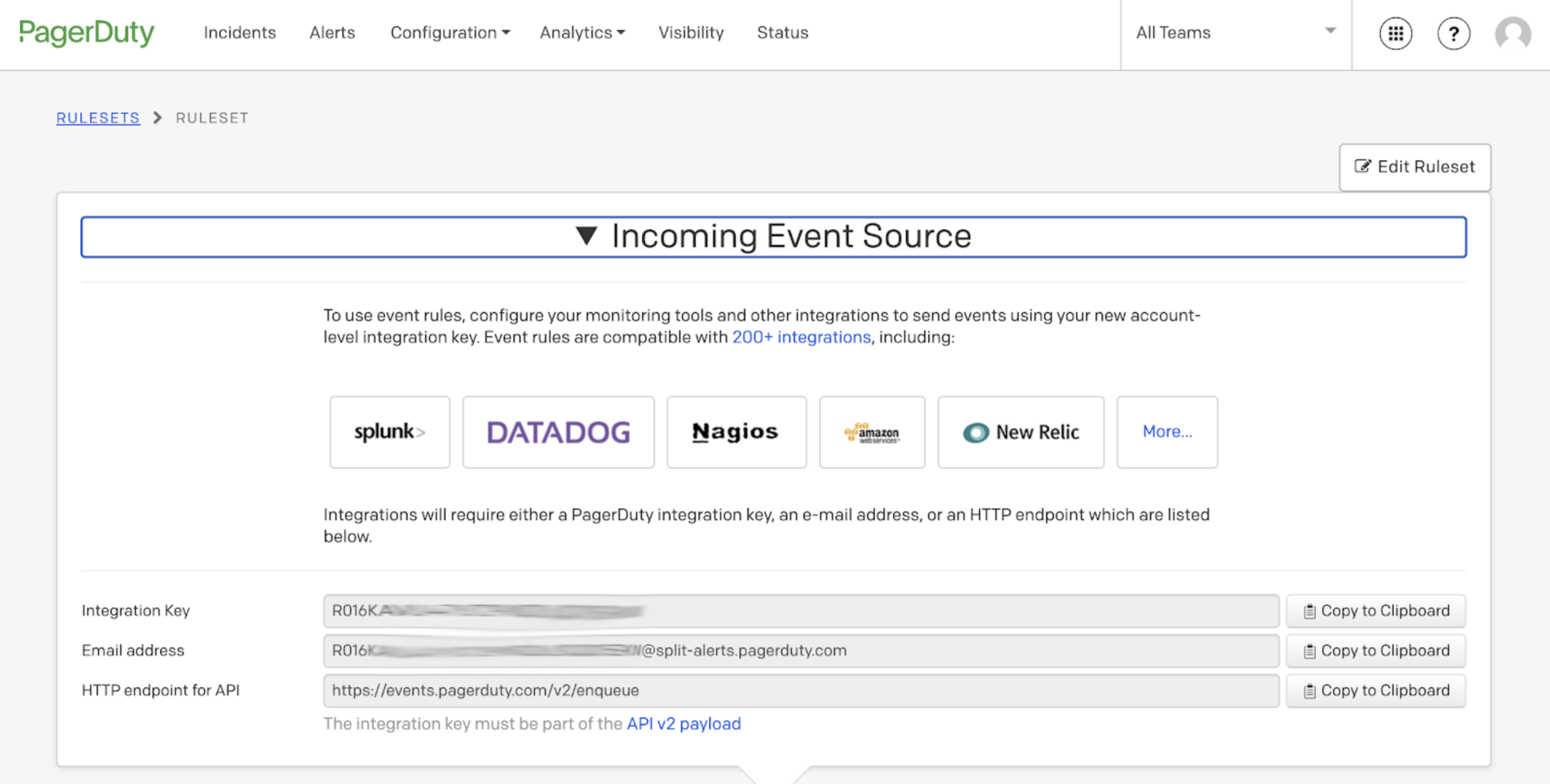Image resolution: width=1550 pixels, height=784 pixels.
Task: Copy the HTTP endpoint to clipboard
Action: click(1375, 690)
